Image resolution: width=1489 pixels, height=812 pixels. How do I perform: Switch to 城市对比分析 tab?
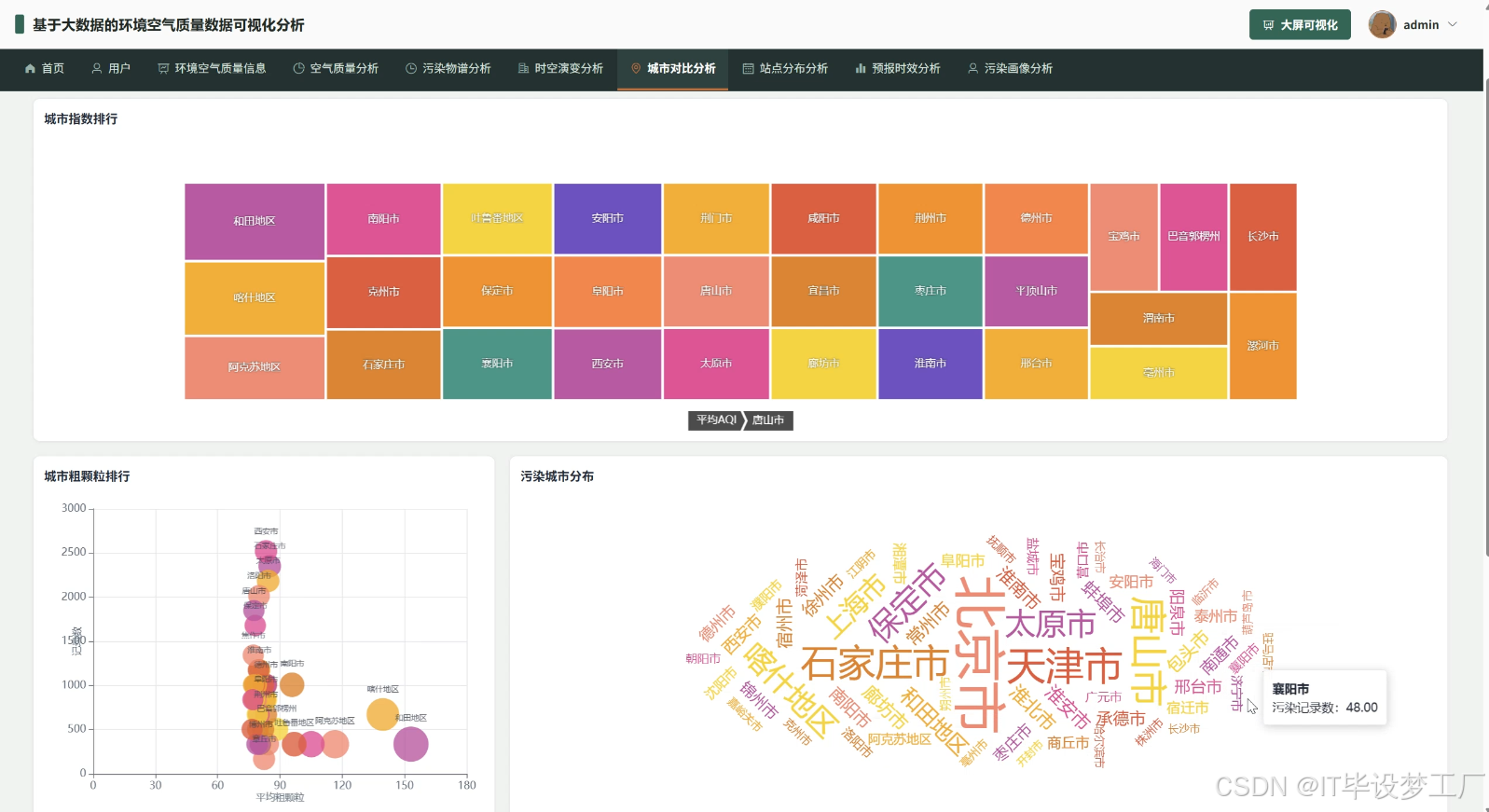coord(672,69)
